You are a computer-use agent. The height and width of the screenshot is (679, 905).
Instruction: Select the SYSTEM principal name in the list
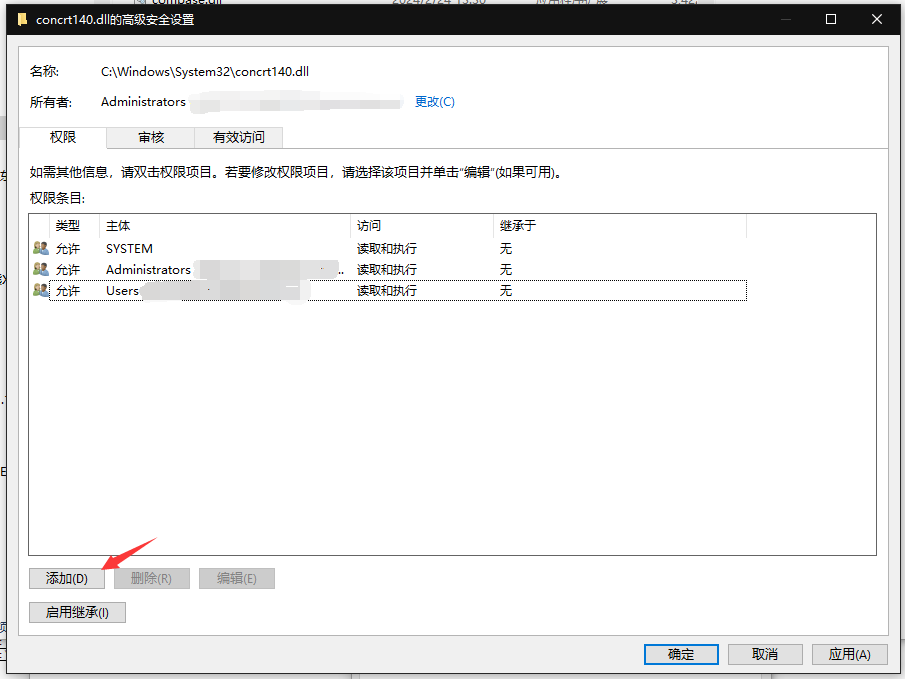[129, 248]
